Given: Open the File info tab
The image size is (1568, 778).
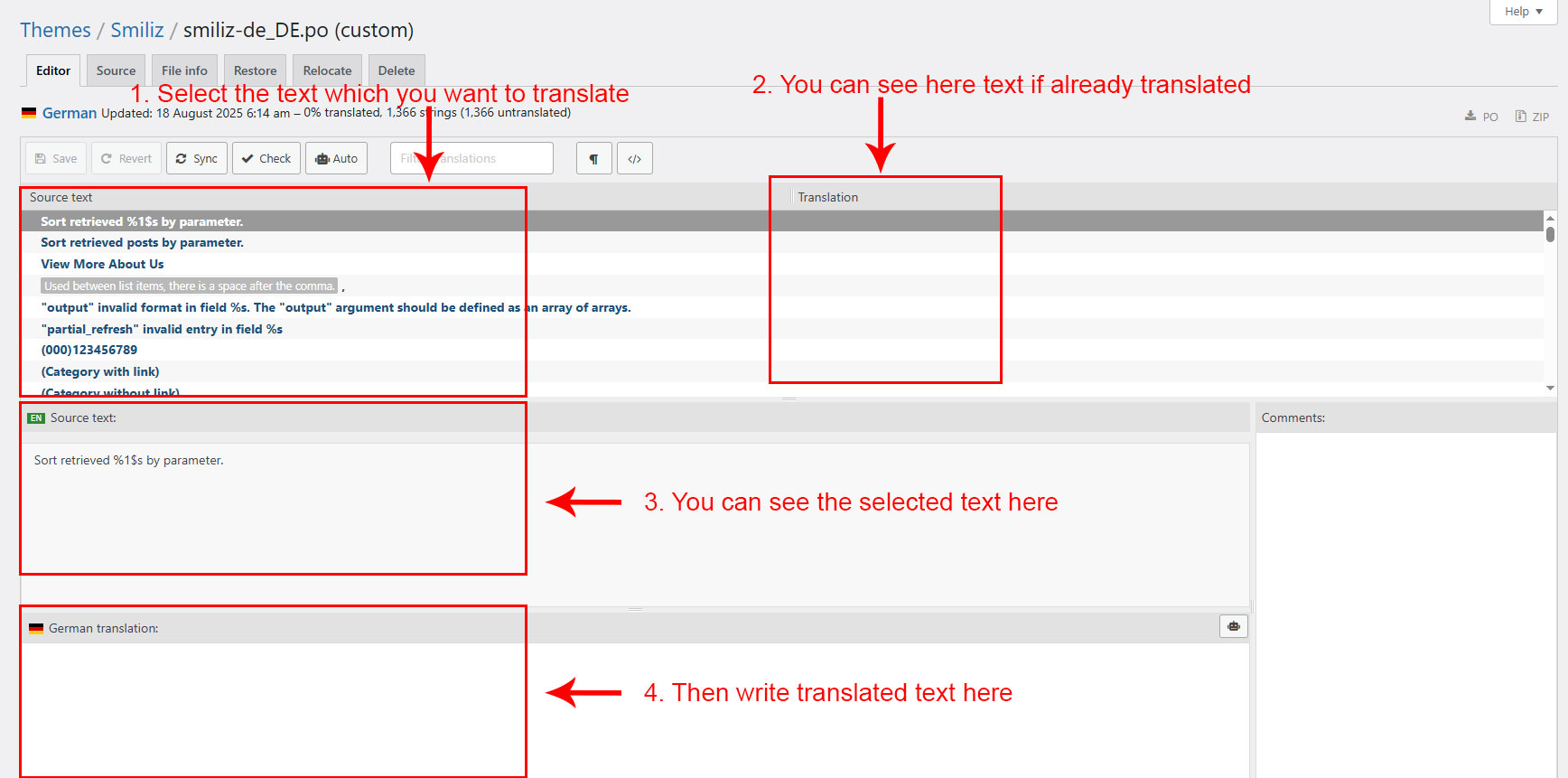Looking at the screenshot, I should coord(184,70).
